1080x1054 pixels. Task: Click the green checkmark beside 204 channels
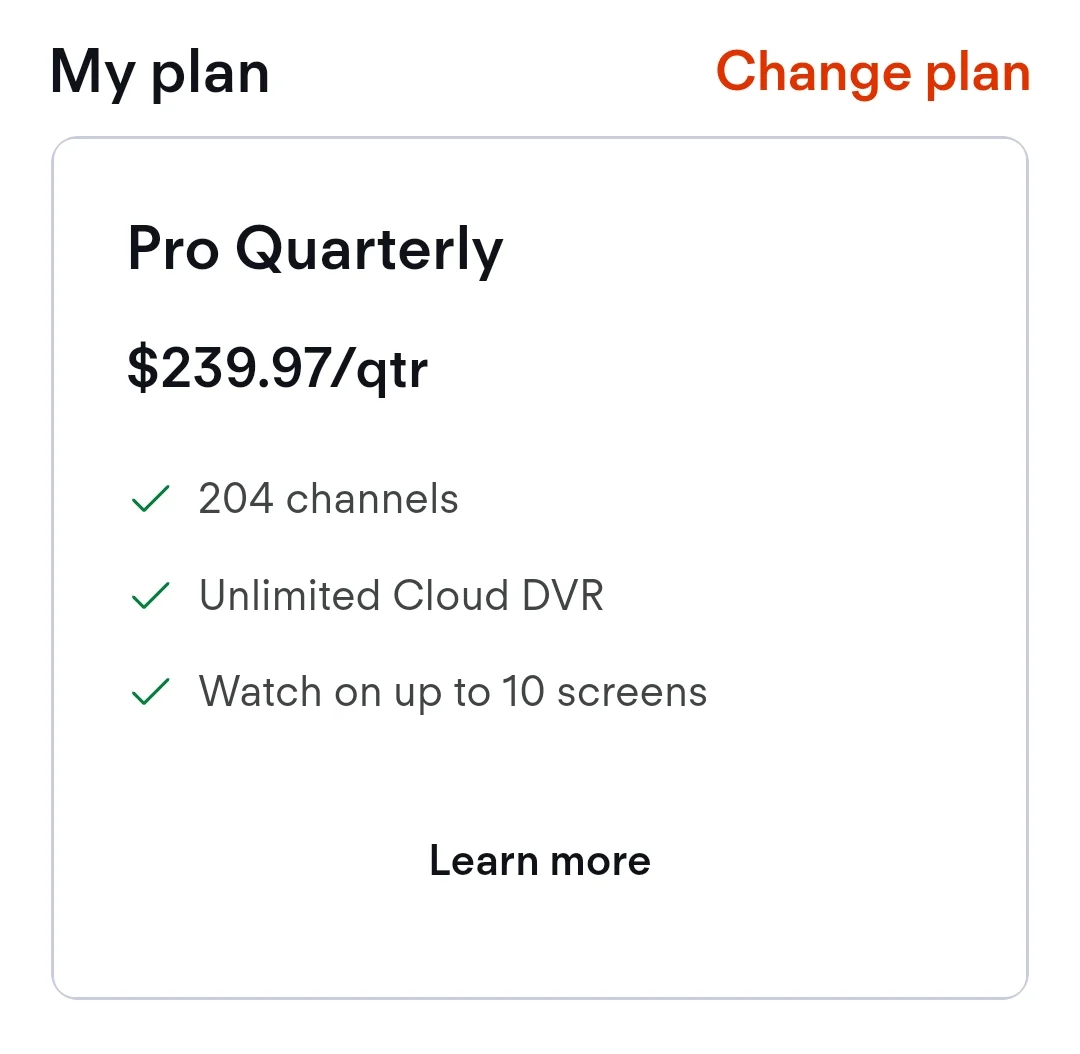[150, 499]
